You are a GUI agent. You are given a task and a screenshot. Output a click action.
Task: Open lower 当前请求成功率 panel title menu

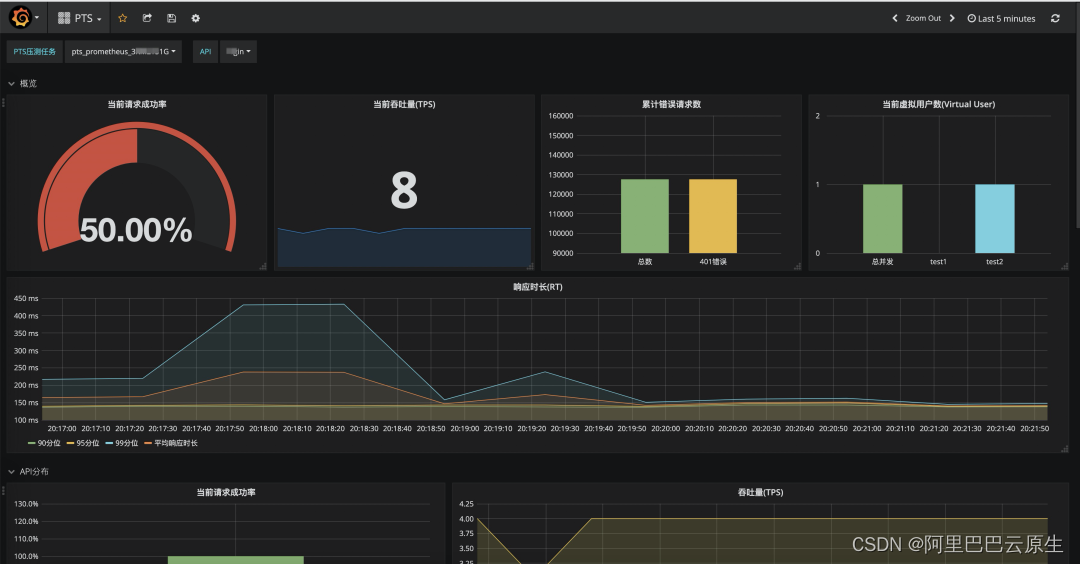pos(226,492)
